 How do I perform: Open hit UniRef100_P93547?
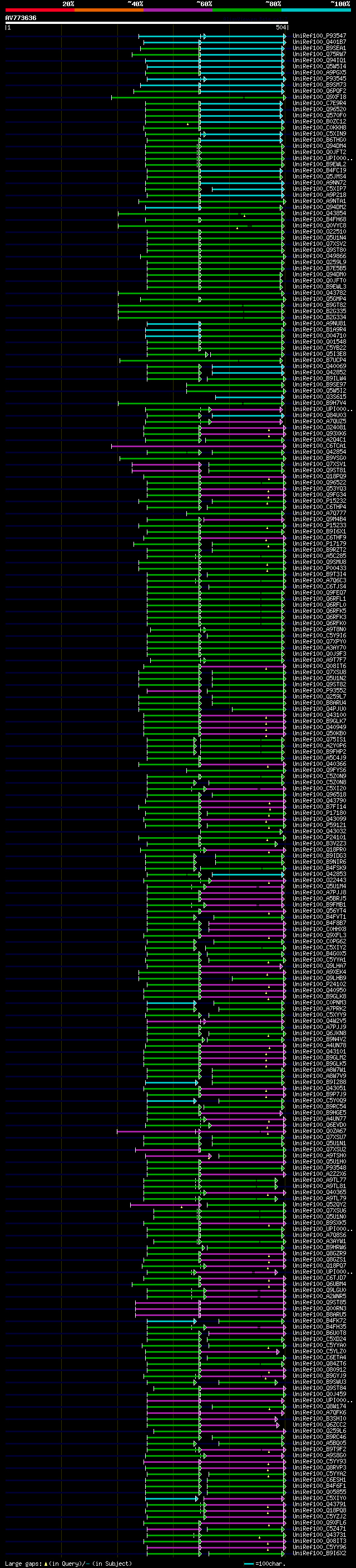click(319, 36)
